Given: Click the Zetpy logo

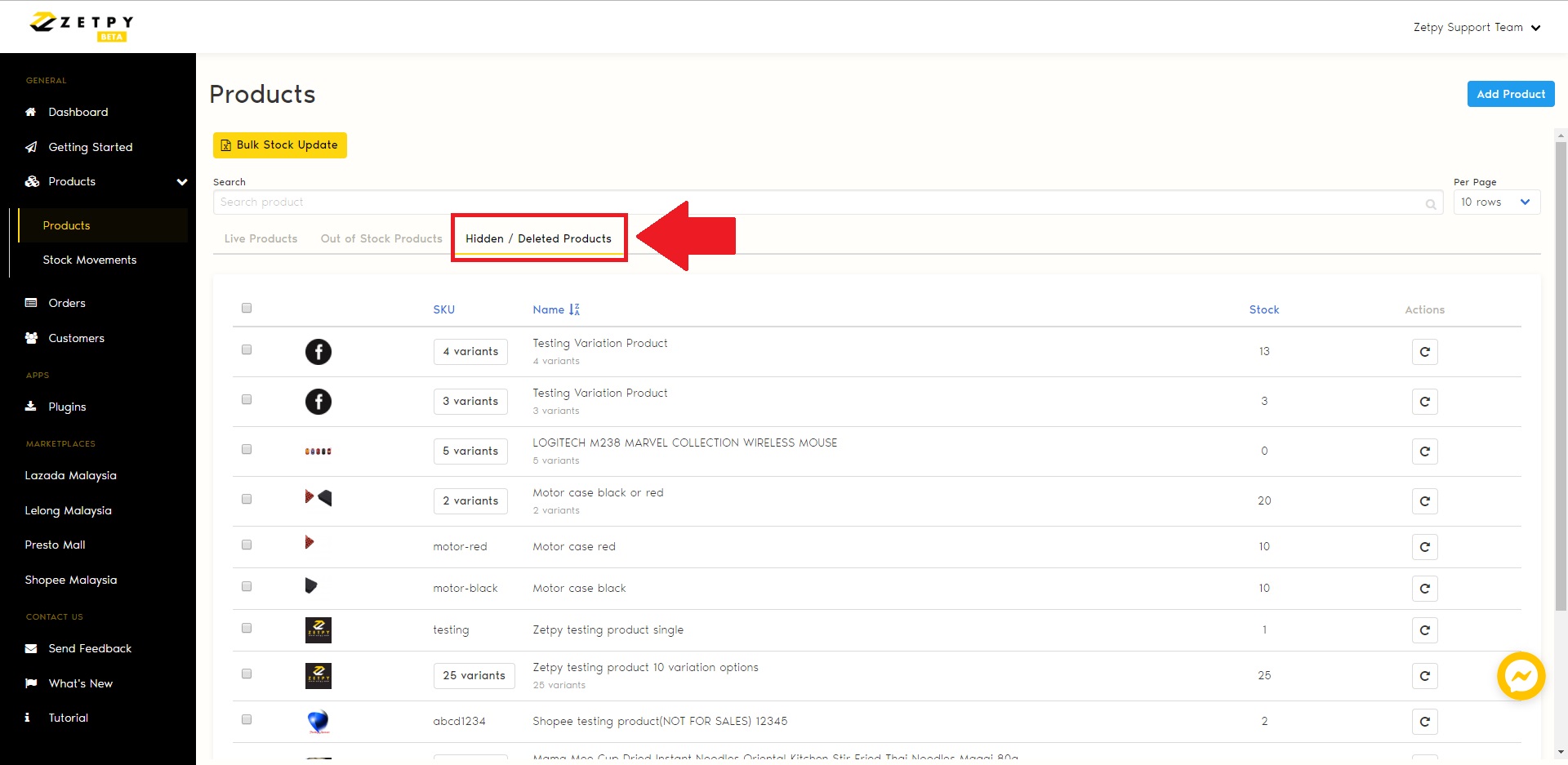Looking at the screenshot, I should click(81, 26).
